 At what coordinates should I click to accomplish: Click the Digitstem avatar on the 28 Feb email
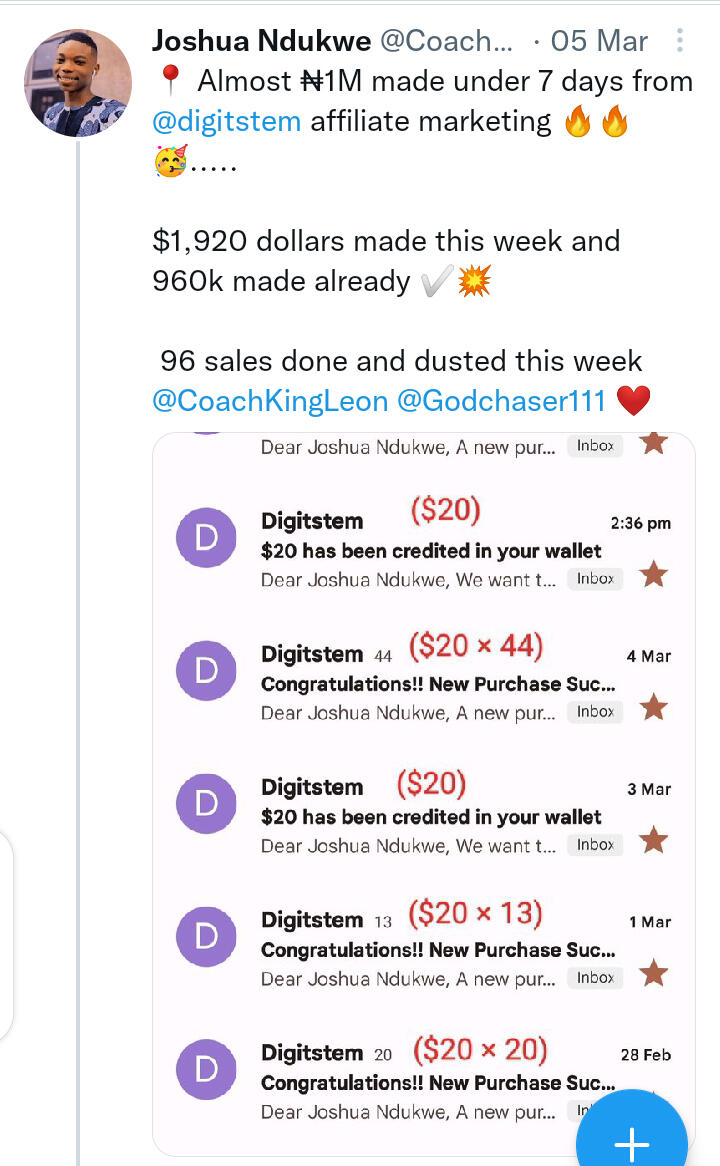(x=206, y=1069)
